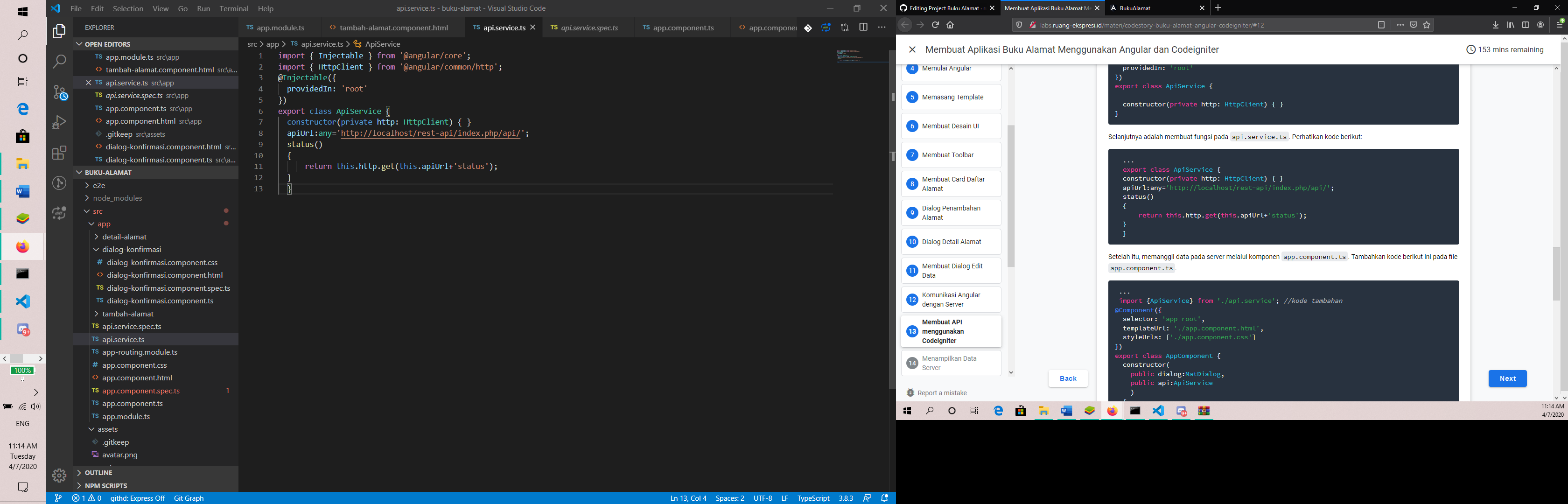Viewport: 1568px width, 504px height.
Task: Open Firefox library icon
Action: pyautogui.click(x=1511, y=25)
